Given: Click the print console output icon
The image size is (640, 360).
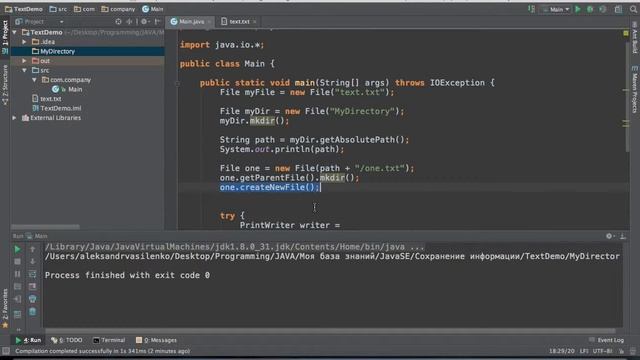Looking at the screenshot, I should [x=33, y=299].
